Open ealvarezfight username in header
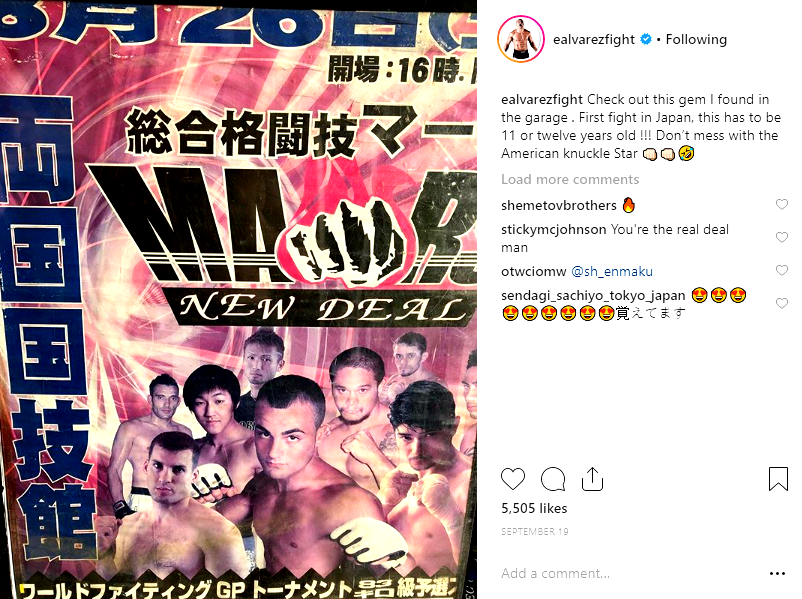Viewport: 802px width, 599px height. [594, 39]
